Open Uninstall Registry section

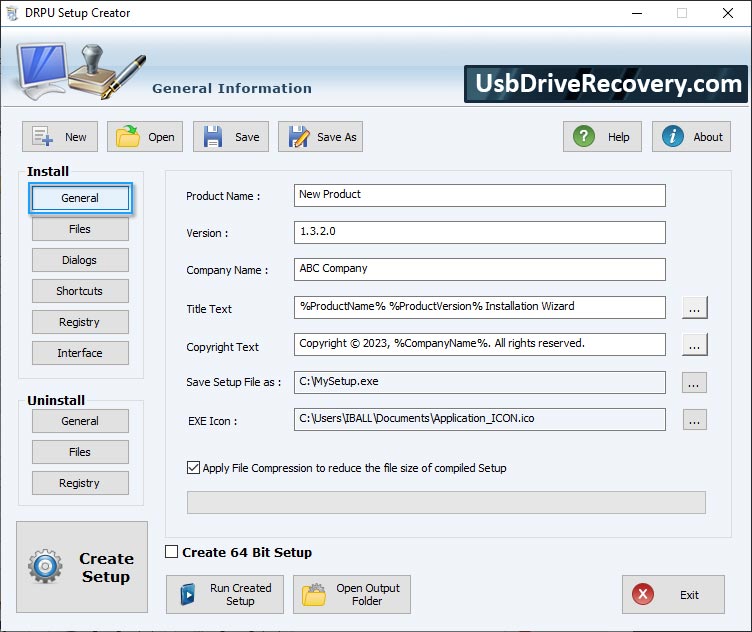point(80,483)
